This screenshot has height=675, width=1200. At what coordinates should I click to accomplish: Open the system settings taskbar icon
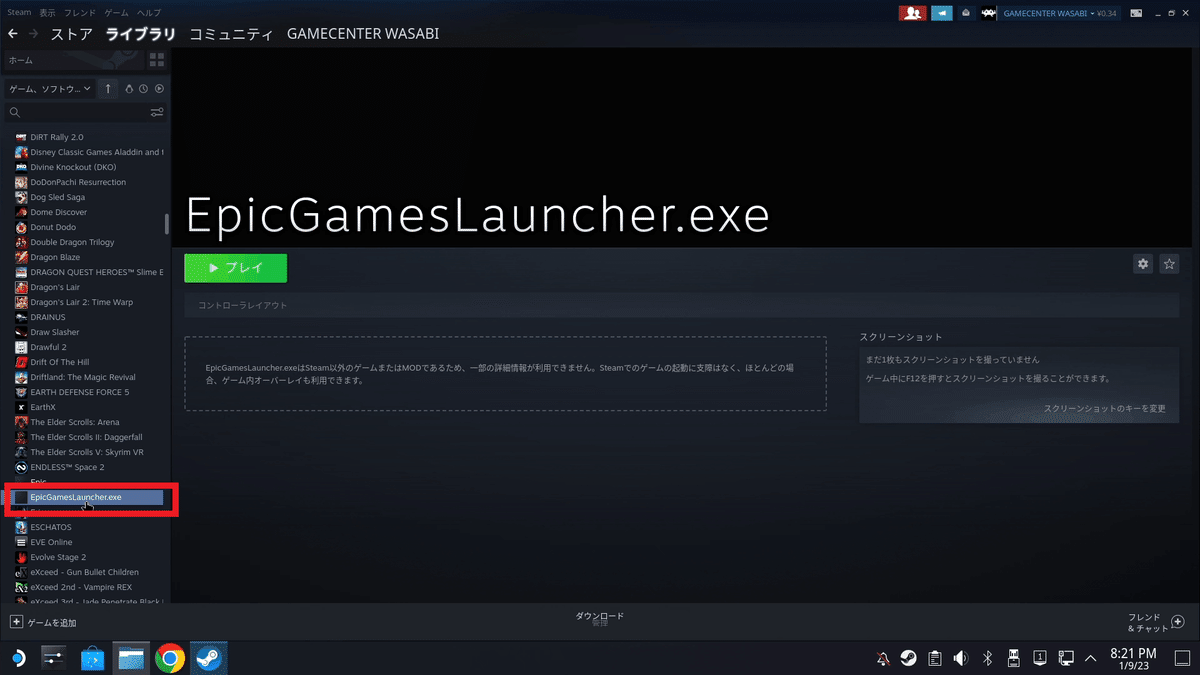click(x=53, y=658)
